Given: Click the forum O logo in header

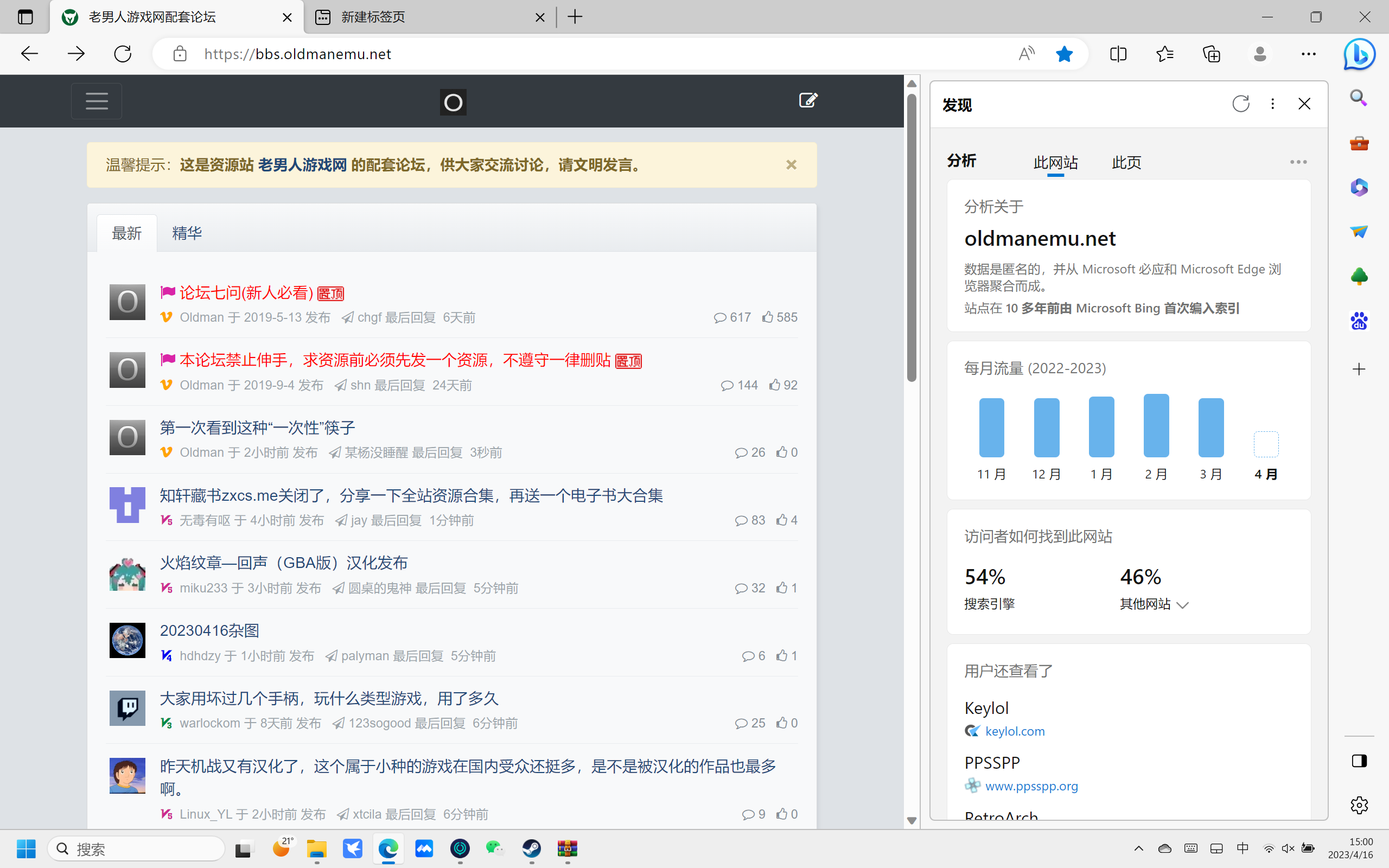Looking at the screenshot, I should pyautogui.click(x=453, y=102).
